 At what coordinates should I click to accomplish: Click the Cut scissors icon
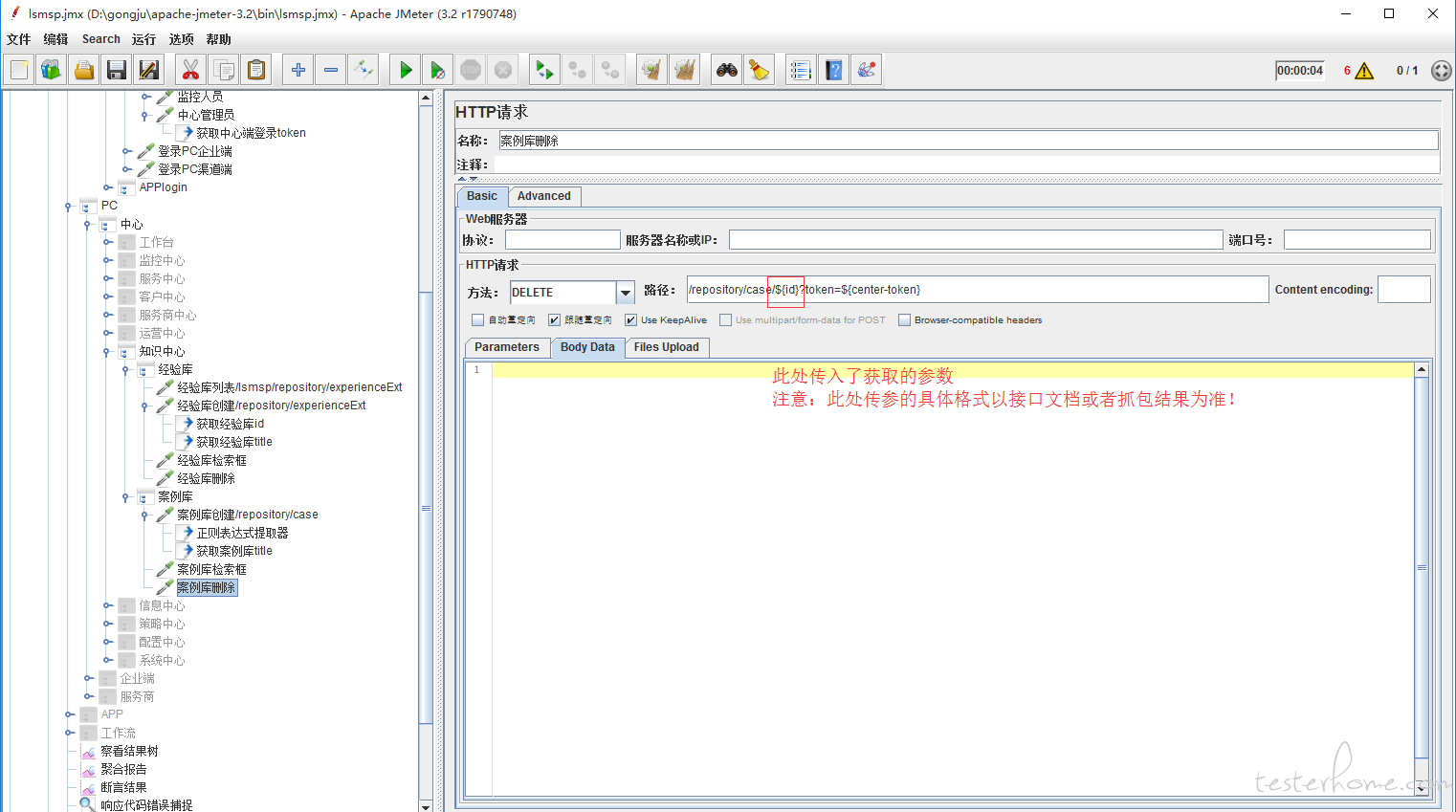(x=191, y=70)
